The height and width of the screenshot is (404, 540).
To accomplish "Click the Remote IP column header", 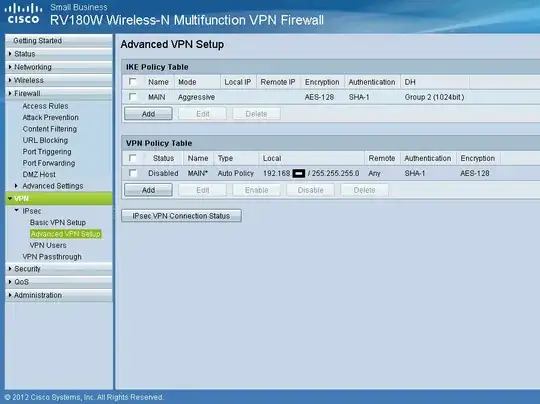I will pos(278,82).
